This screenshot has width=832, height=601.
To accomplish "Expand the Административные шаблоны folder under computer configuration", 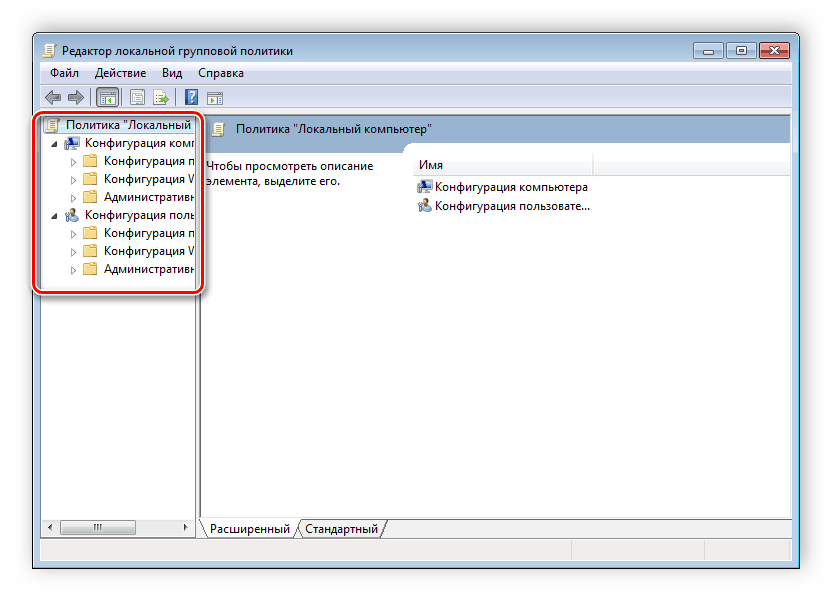I will click(x=73, y=198).
